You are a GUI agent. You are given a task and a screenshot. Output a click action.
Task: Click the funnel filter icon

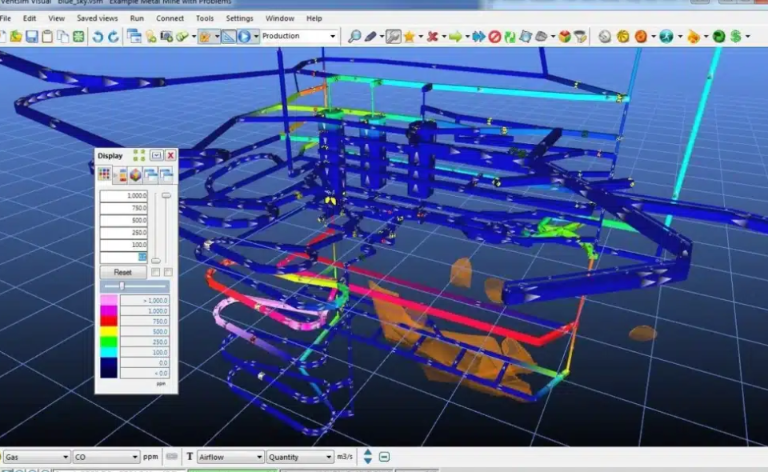580,37
